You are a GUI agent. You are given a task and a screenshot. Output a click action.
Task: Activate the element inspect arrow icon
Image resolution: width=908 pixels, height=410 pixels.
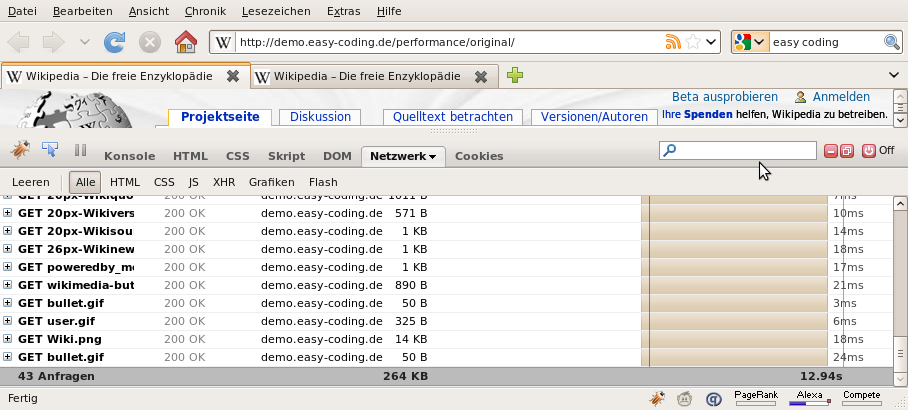tap(49, 151)
